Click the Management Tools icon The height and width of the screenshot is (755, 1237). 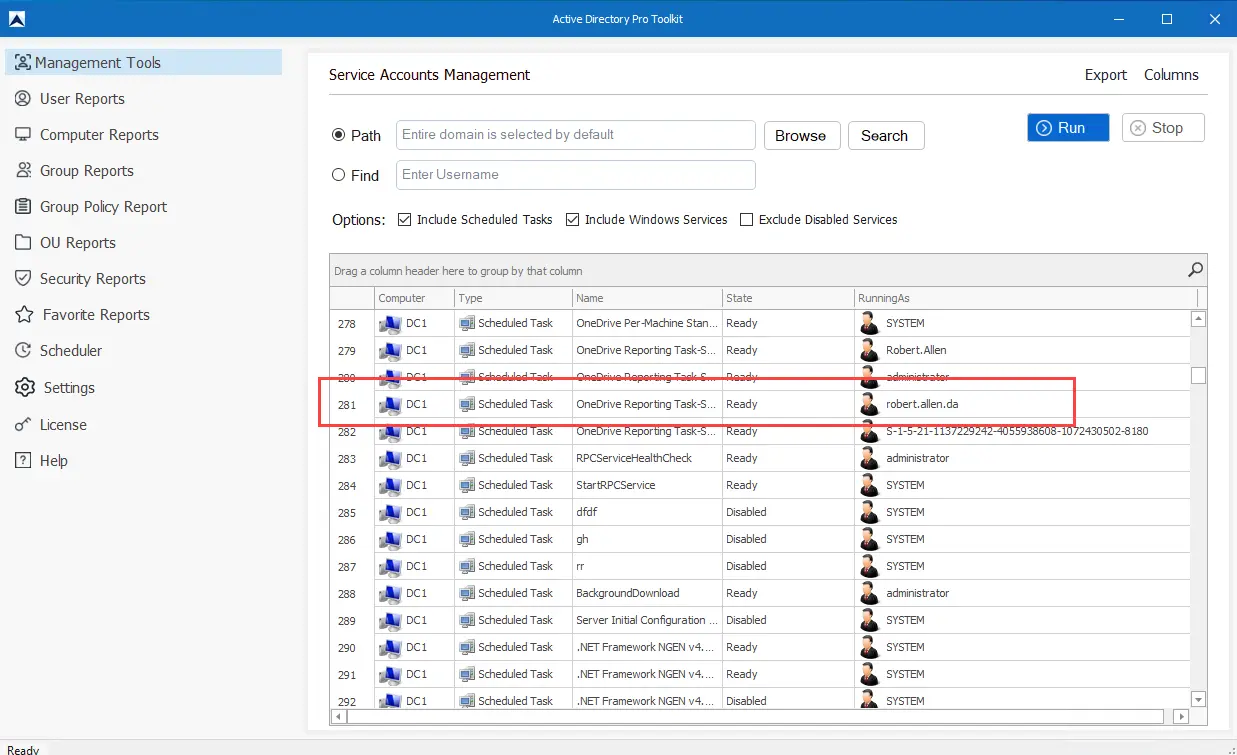pos(23,62)
